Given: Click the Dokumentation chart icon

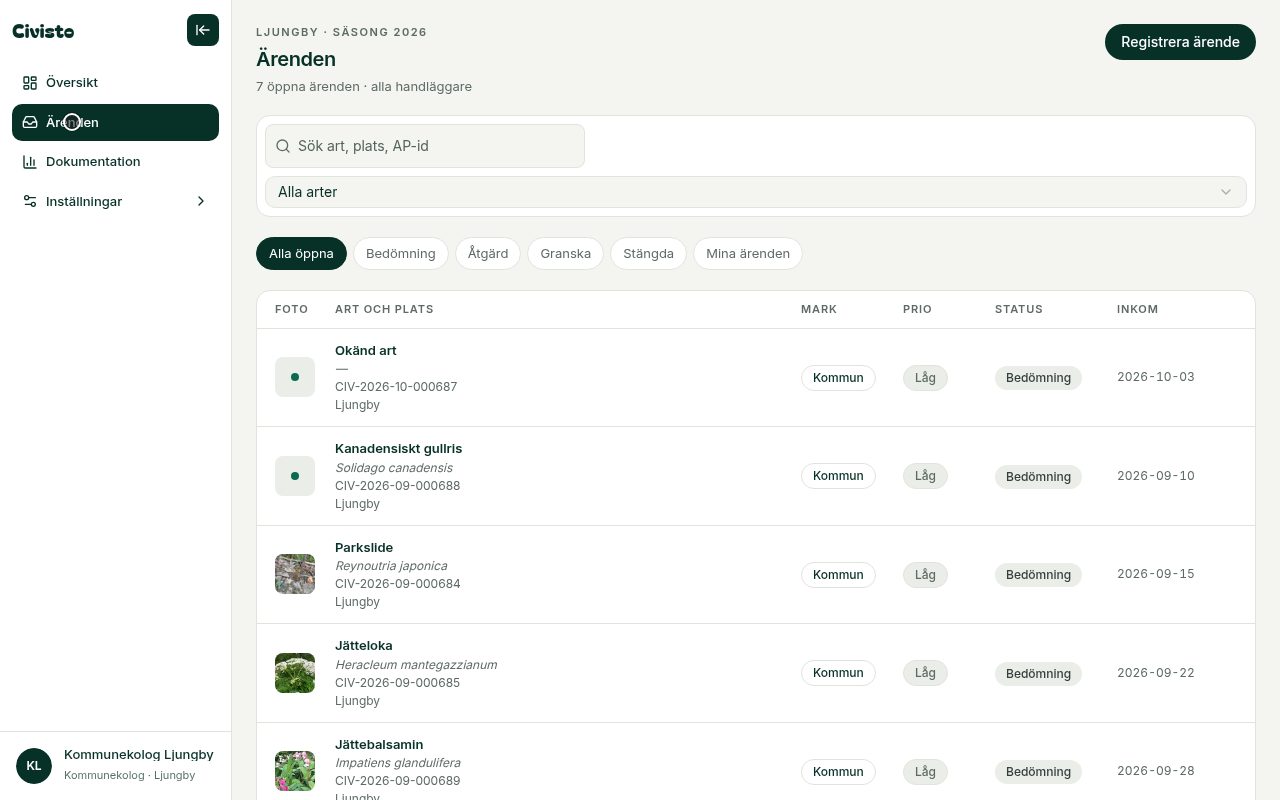Looking at the screenshot, I should 30,162.
